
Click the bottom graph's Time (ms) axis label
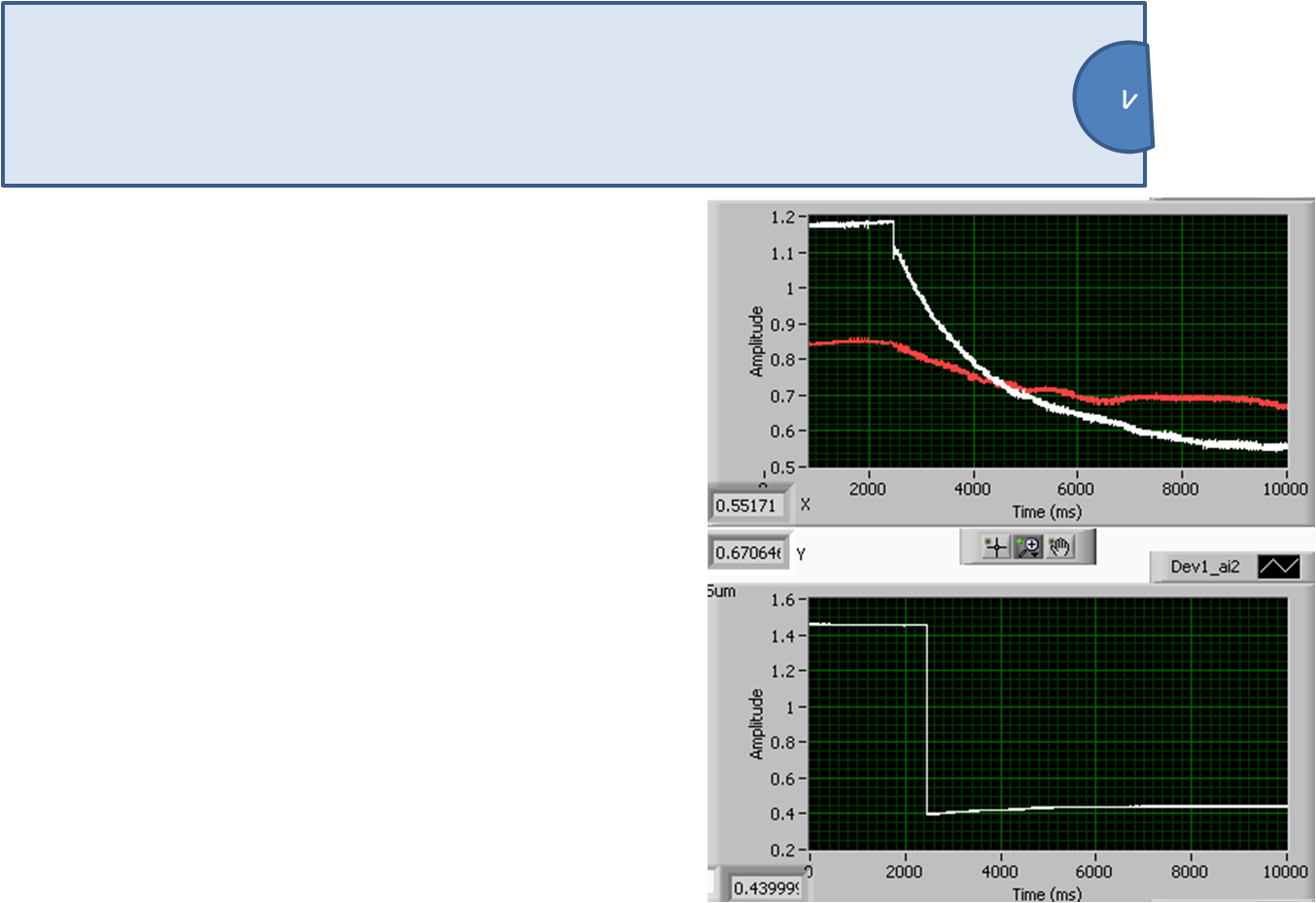(1046, 893)
